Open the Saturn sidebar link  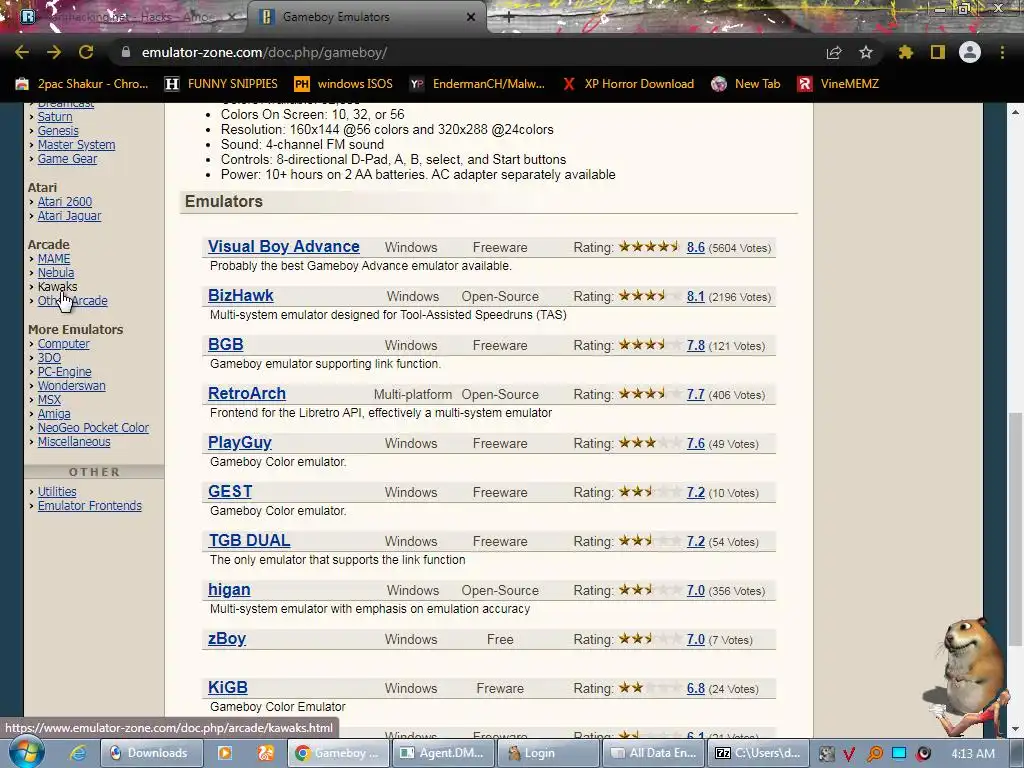point(55,117)
